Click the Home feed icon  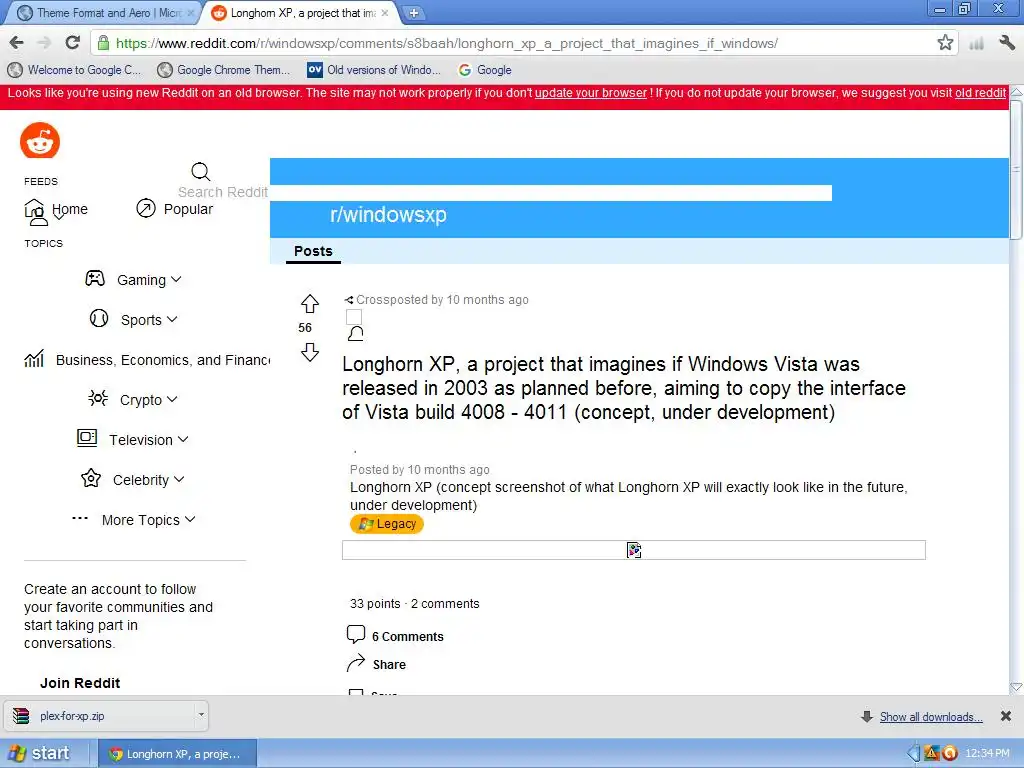point(35,210)
